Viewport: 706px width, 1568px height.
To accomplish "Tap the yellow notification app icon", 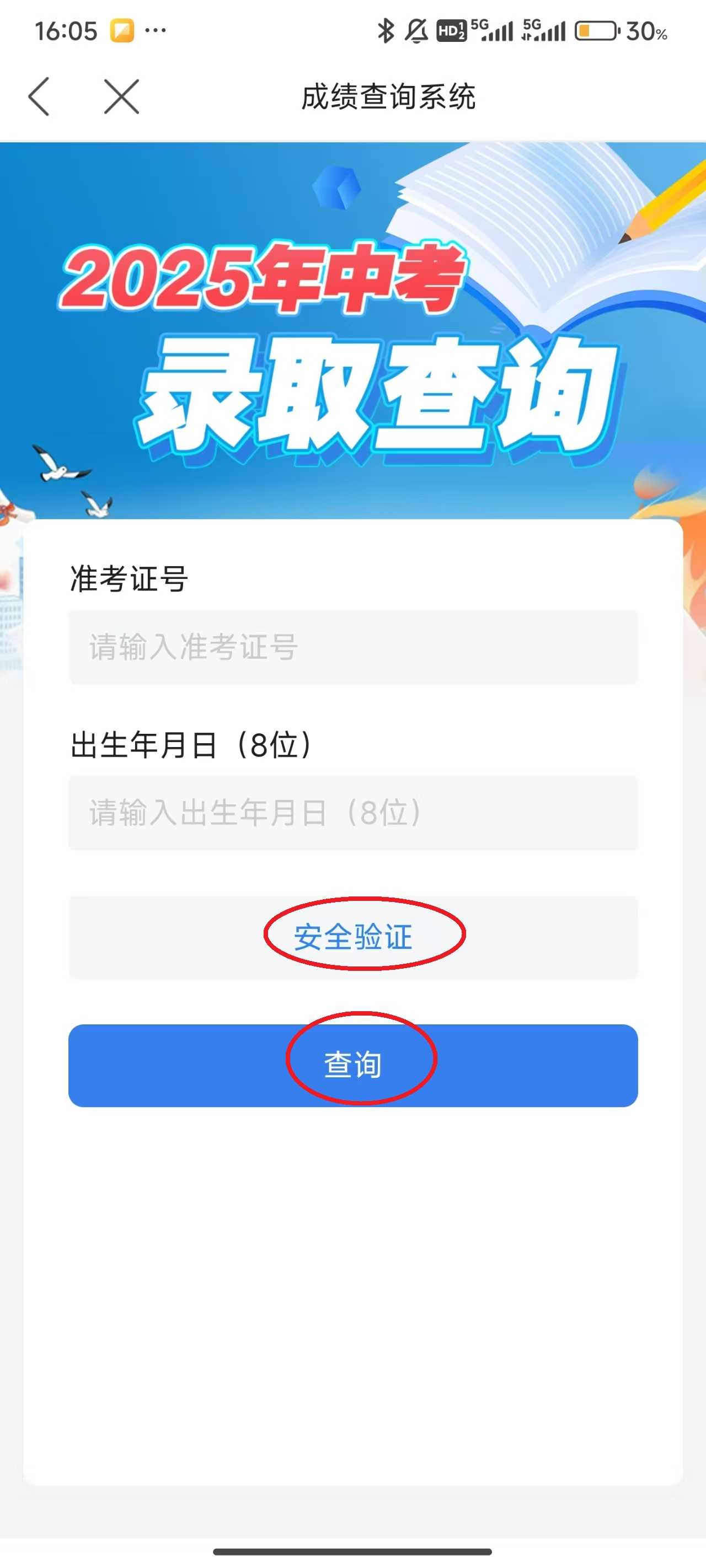I will [122, 30].
